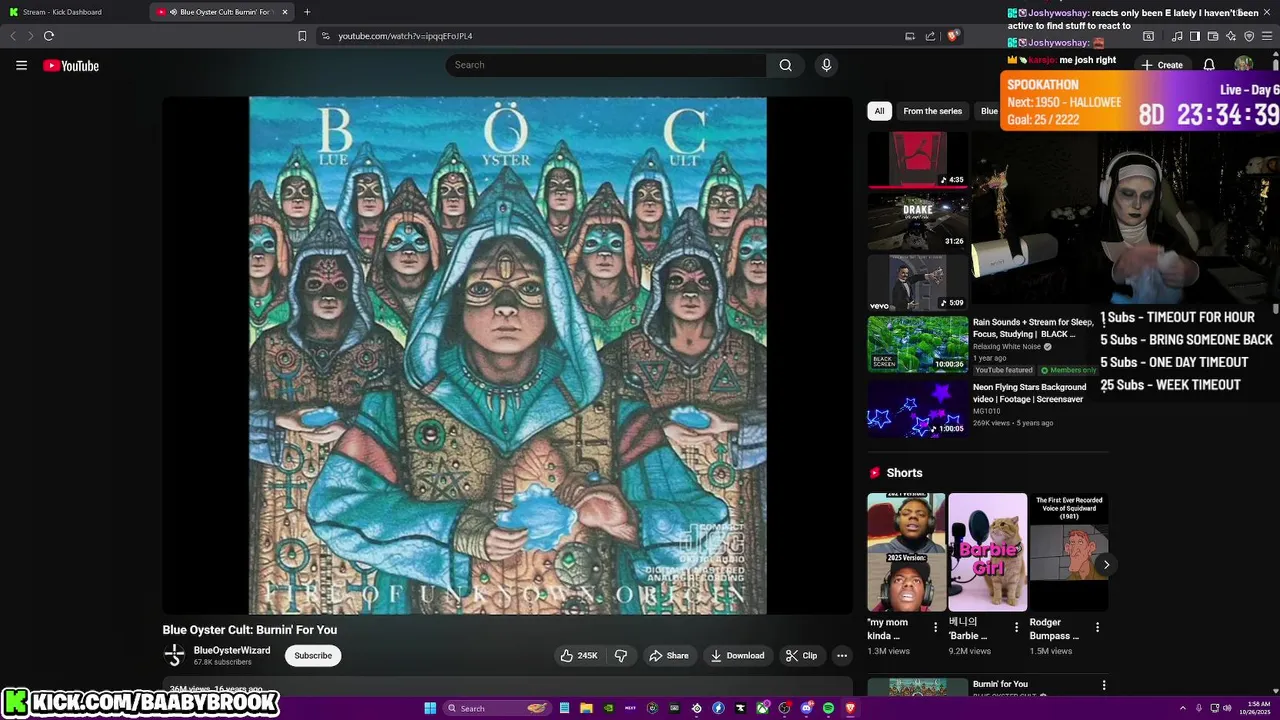Click the Create button

click(x=1162, y=65)
